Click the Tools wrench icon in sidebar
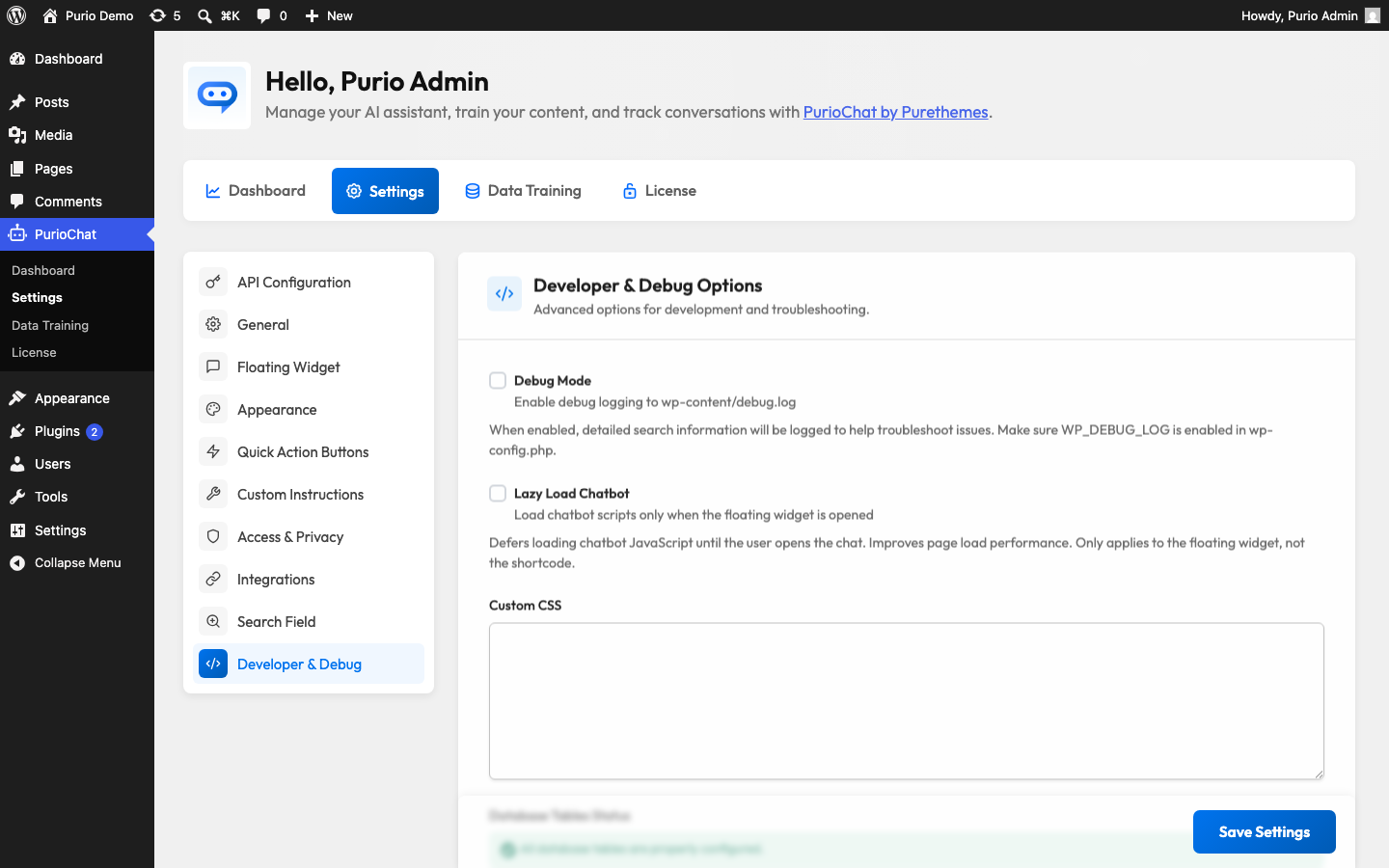The image size is (1389, 868). 17,497
